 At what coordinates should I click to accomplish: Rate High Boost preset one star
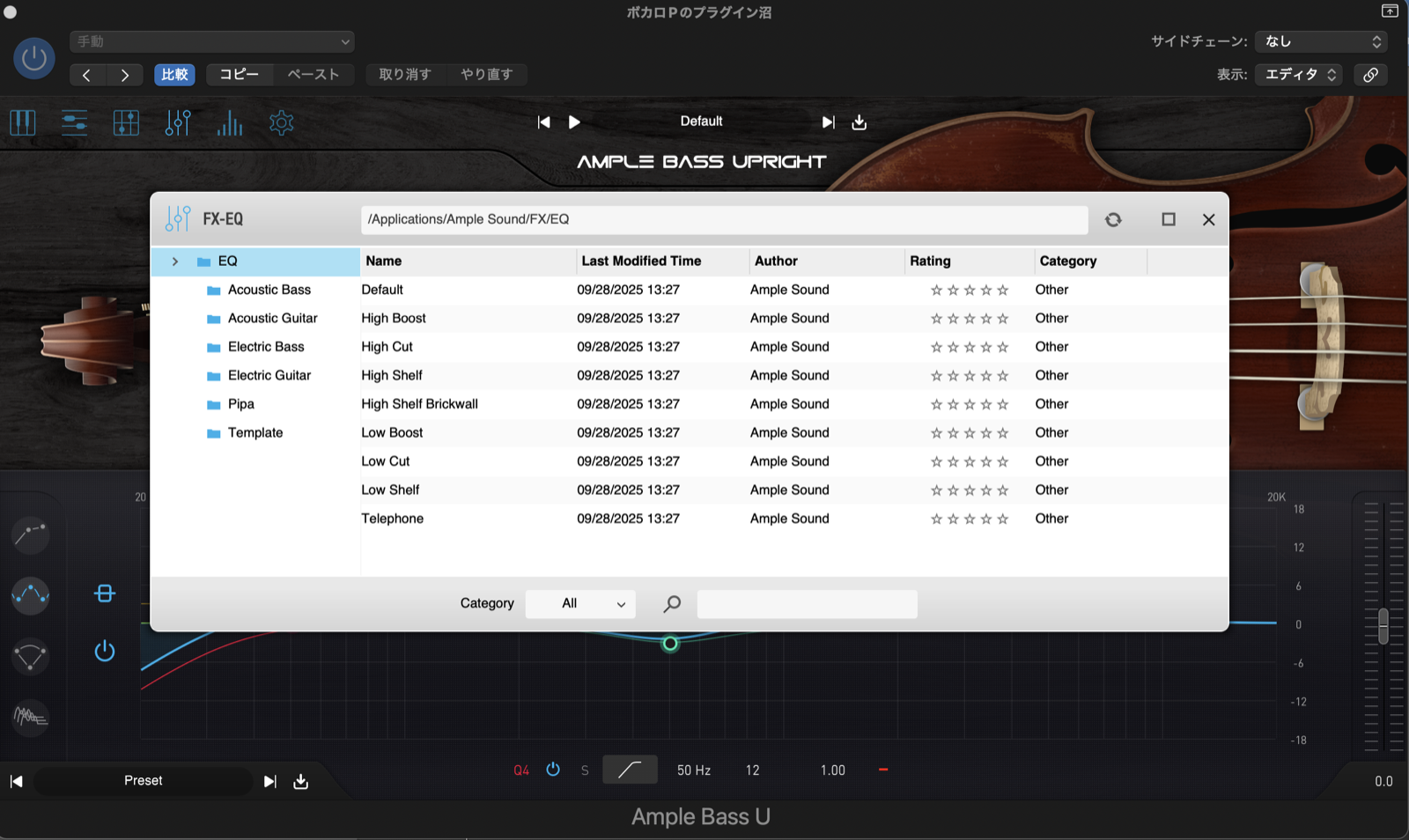(x=936, y=319)
